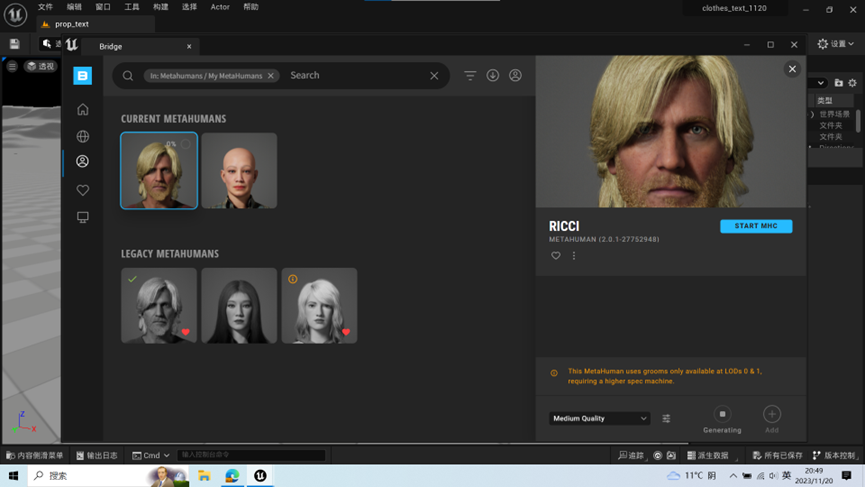Open the downloads queue icon
Viewport: 865px width, 487px height.
[x=493, y=76]
